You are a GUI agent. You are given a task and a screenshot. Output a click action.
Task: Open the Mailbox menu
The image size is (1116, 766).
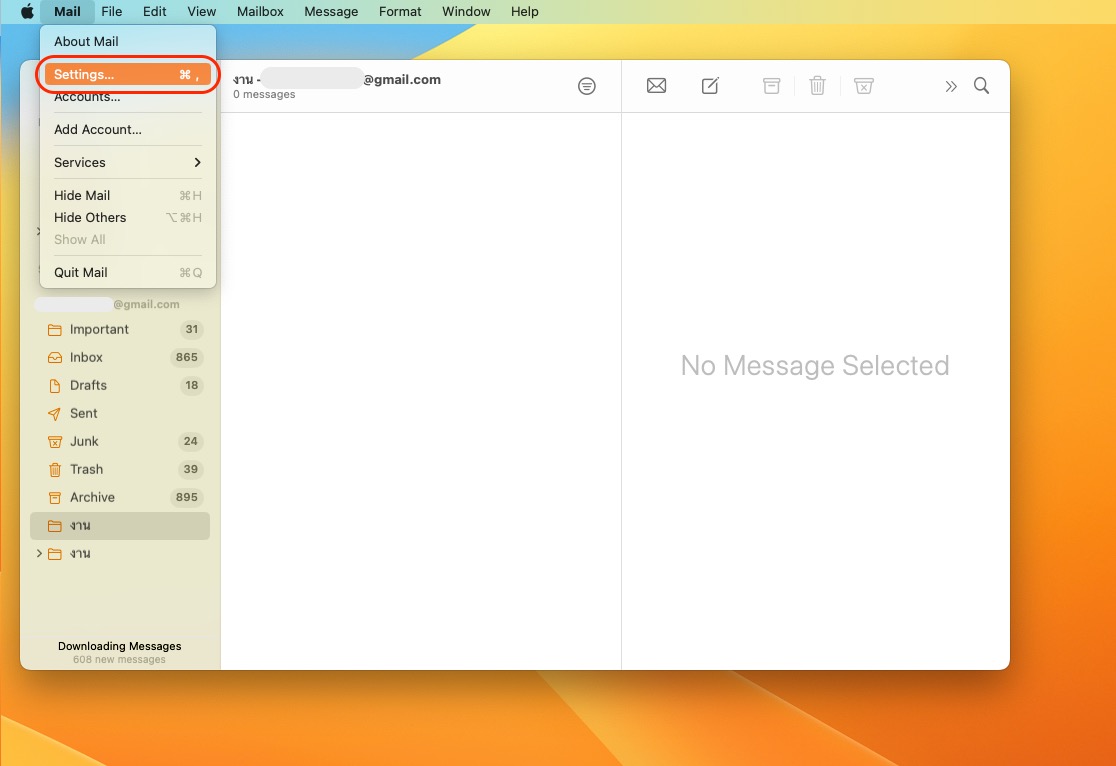[260, 12]
